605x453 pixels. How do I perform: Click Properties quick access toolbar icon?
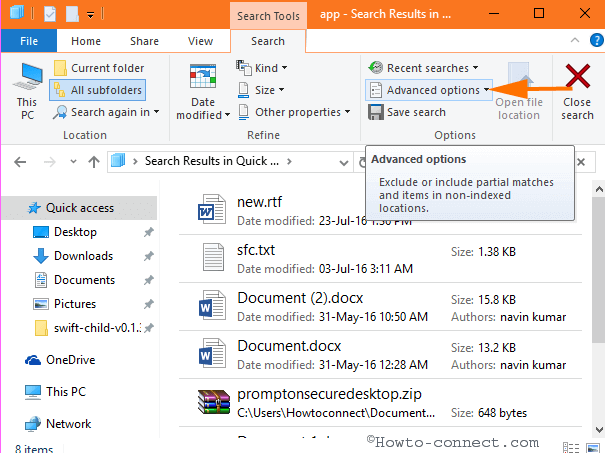coord(50,14)
